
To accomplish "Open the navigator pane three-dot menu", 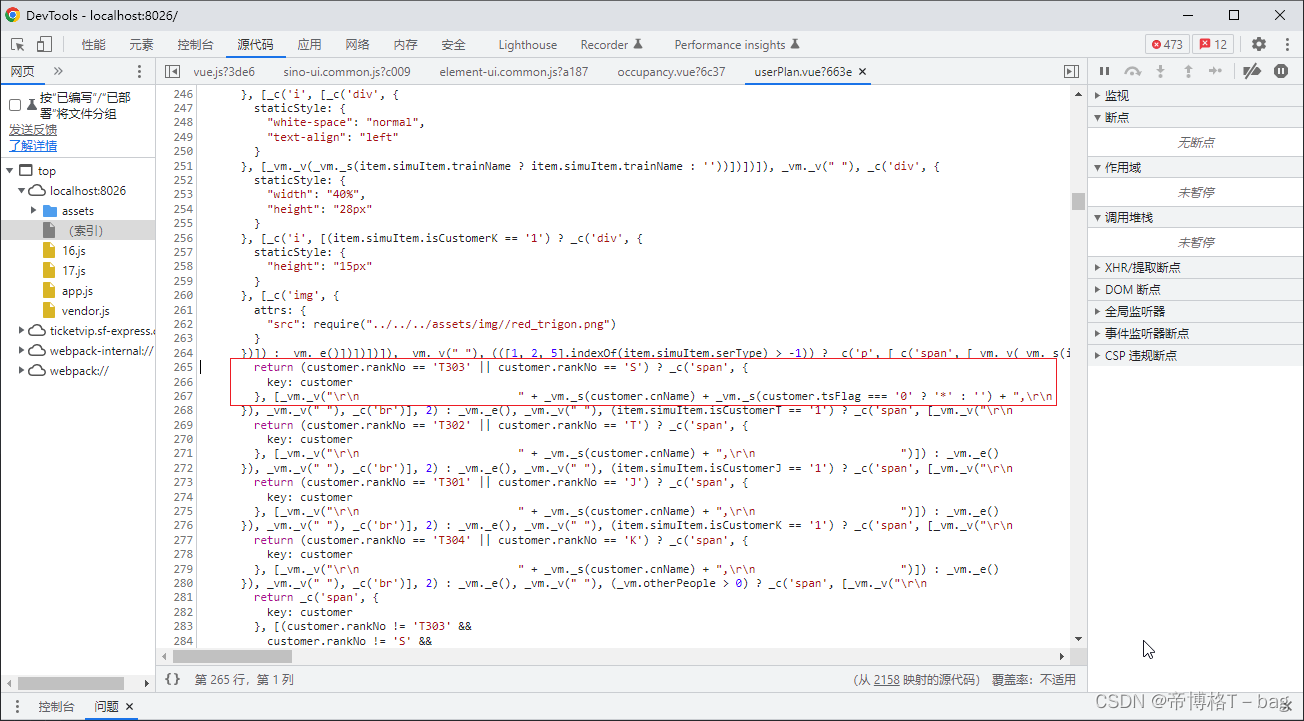I will click(x=139, y=71).
